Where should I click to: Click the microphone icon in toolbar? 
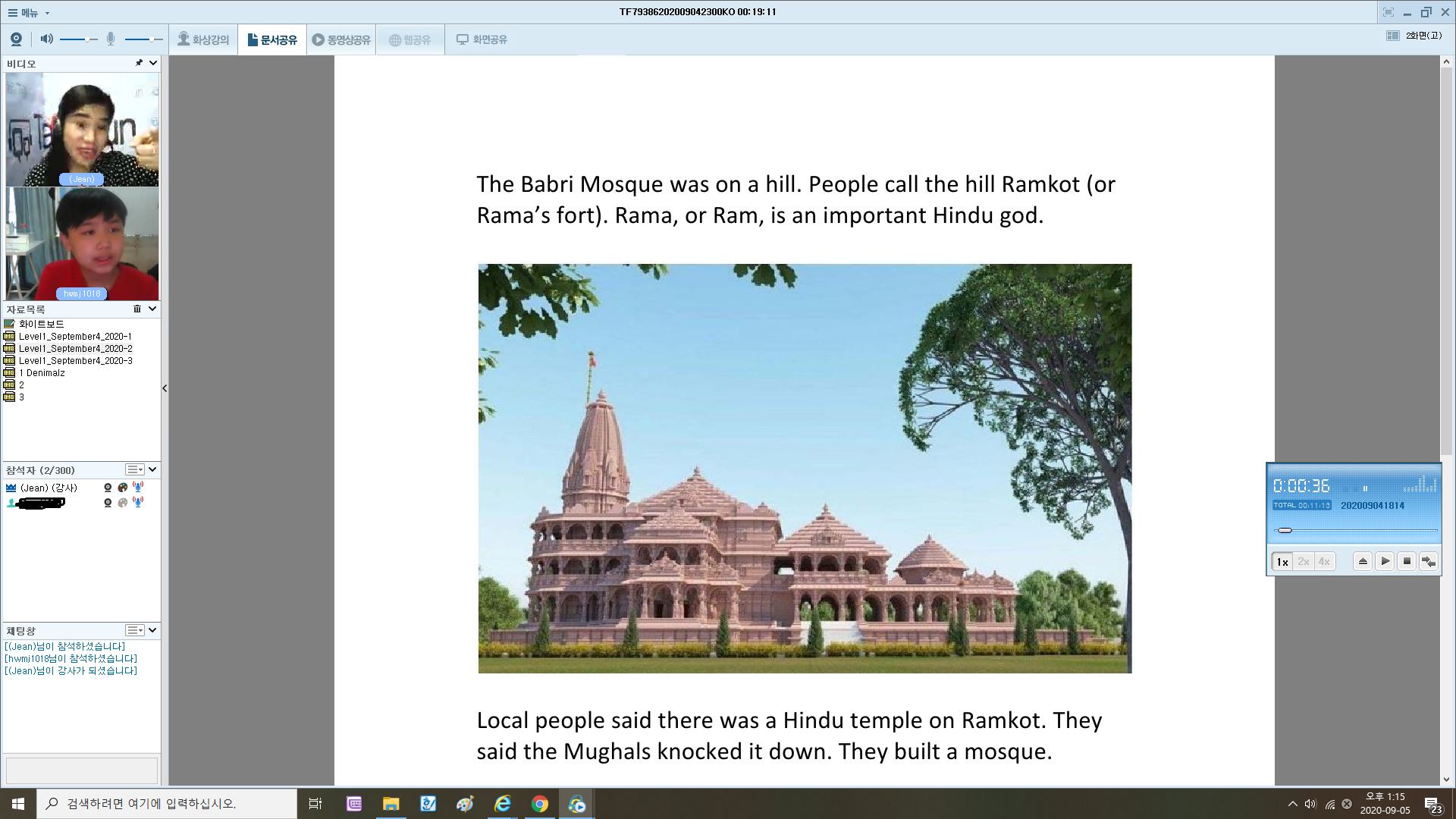click(111, 39)
